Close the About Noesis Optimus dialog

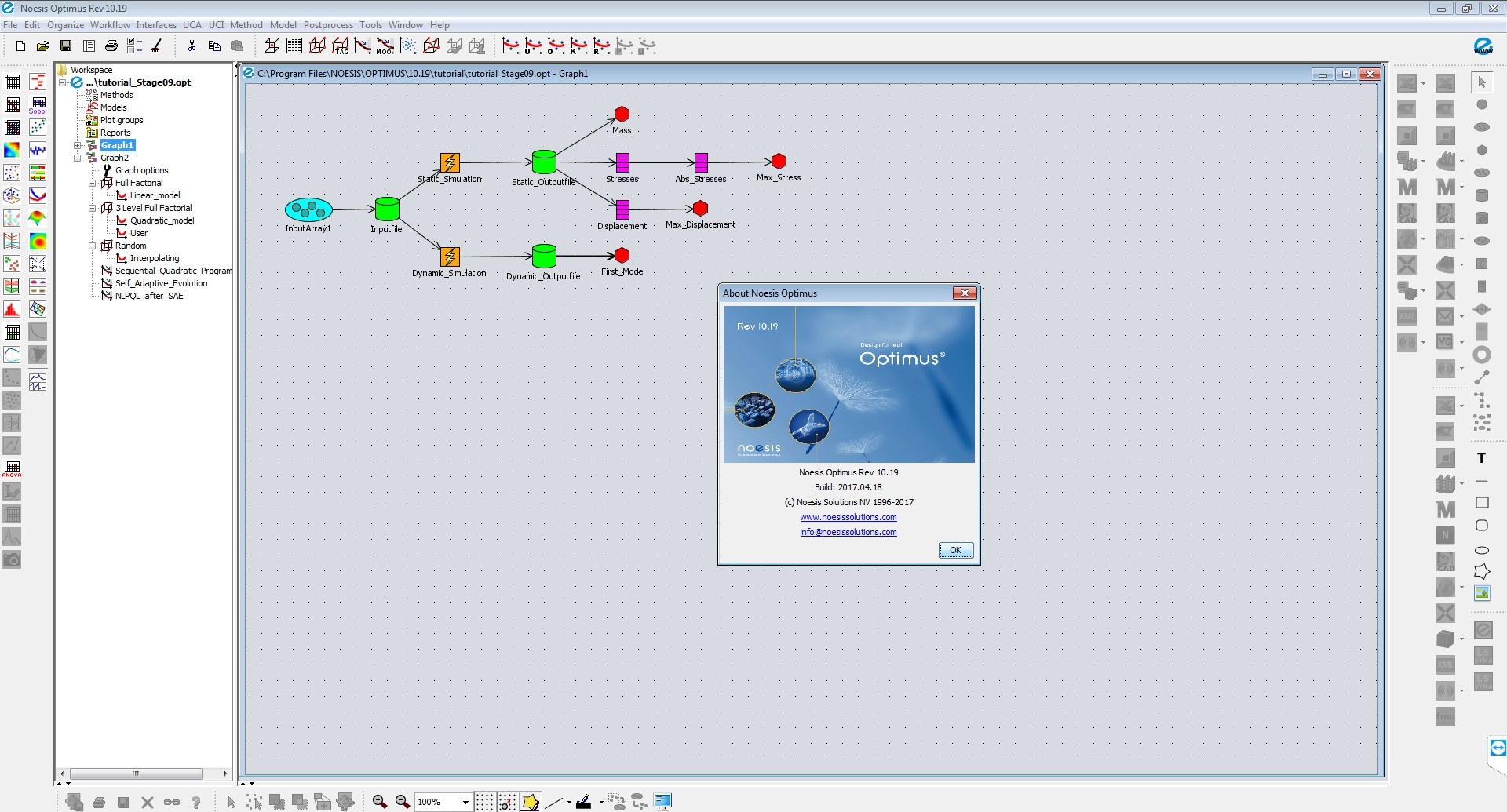point(965,293)
